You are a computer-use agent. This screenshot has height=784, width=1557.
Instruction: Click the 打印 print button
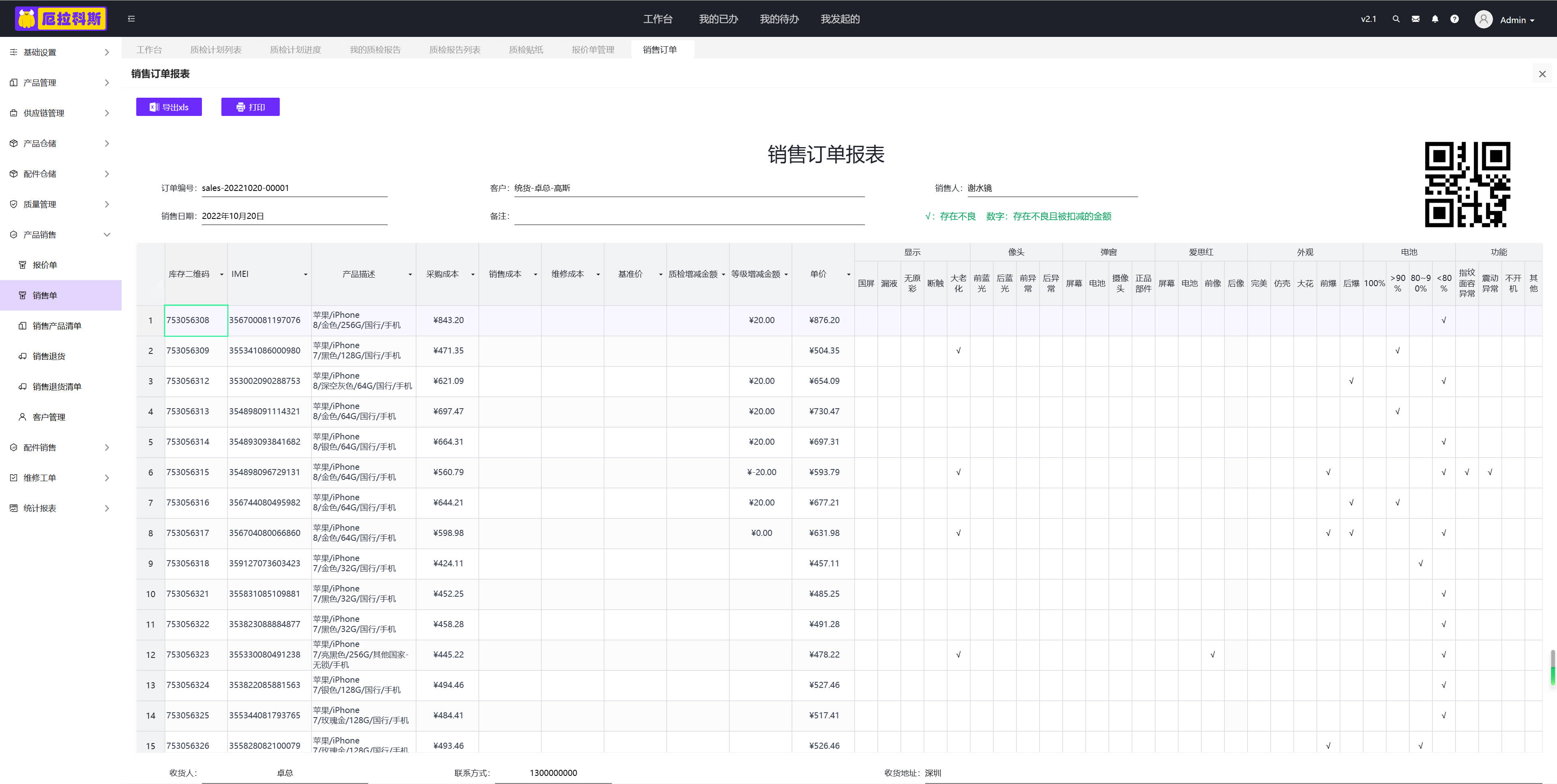coord(250,107)
